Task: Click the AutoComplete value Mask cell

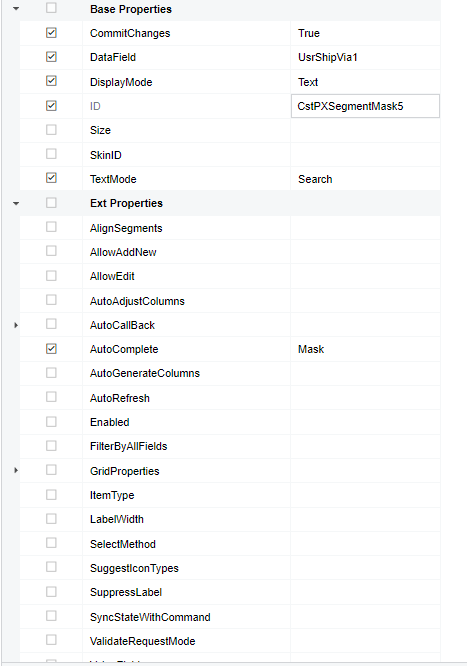Action: point(365,349)
